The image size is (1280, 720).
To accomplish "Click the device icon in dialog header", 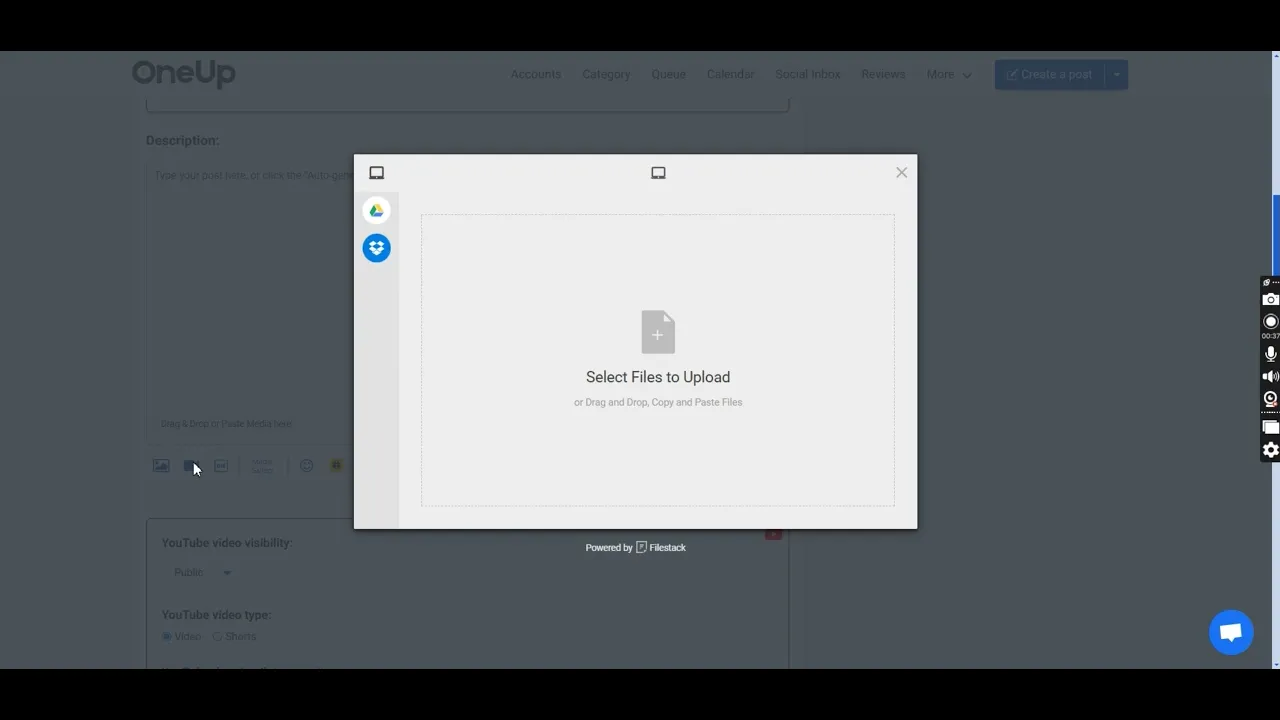I will tap(658, 173).
